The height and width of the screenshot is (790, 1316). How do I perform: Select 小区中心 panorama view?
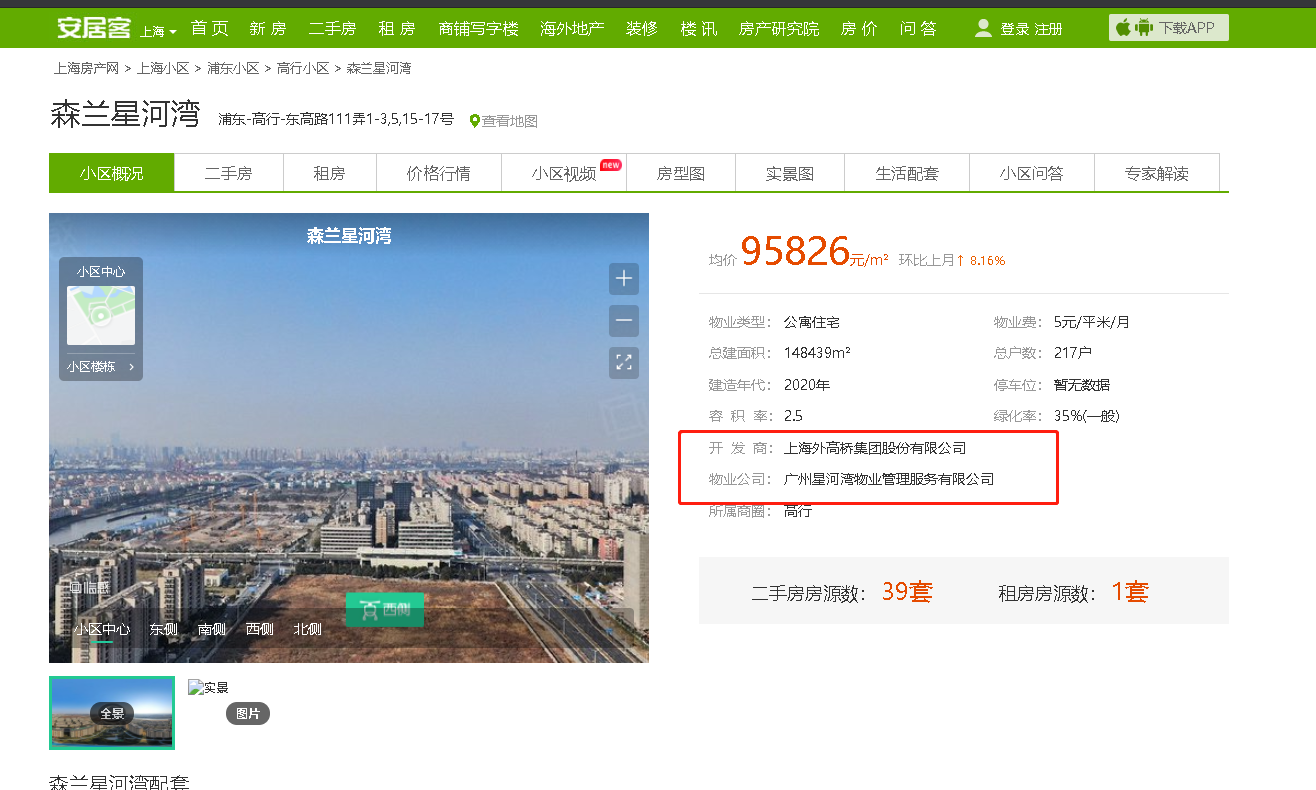[102, 629]
